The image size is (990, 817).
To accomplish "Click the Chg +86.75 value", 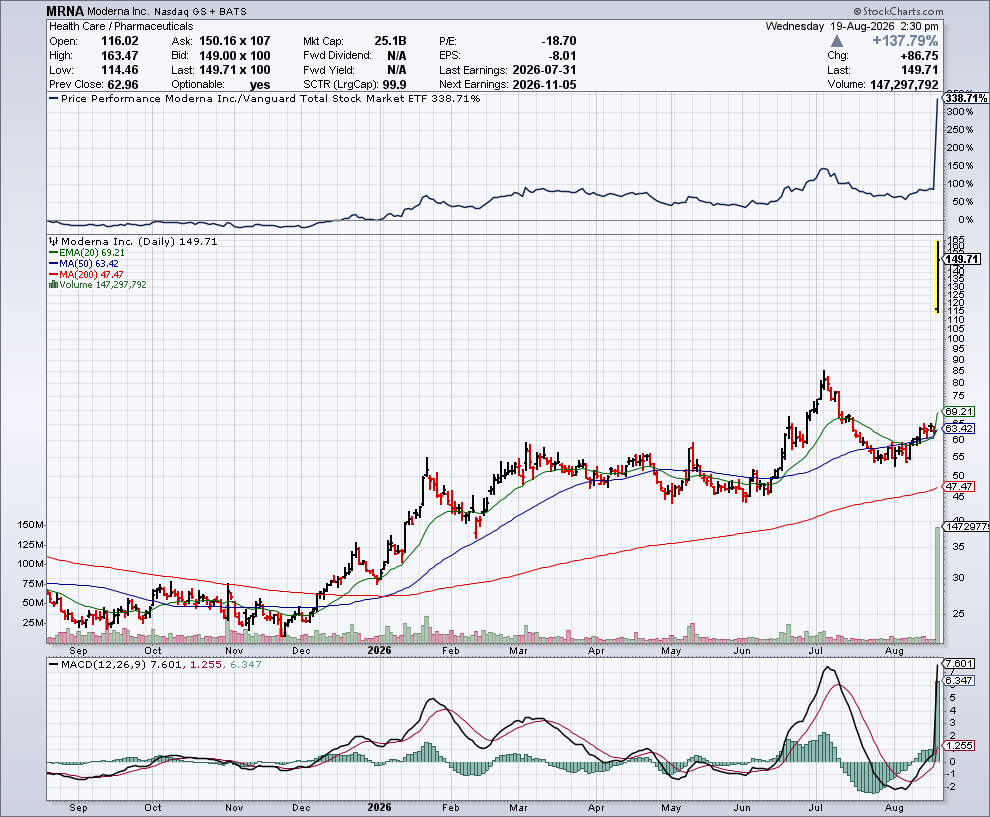I will point(919,56).
